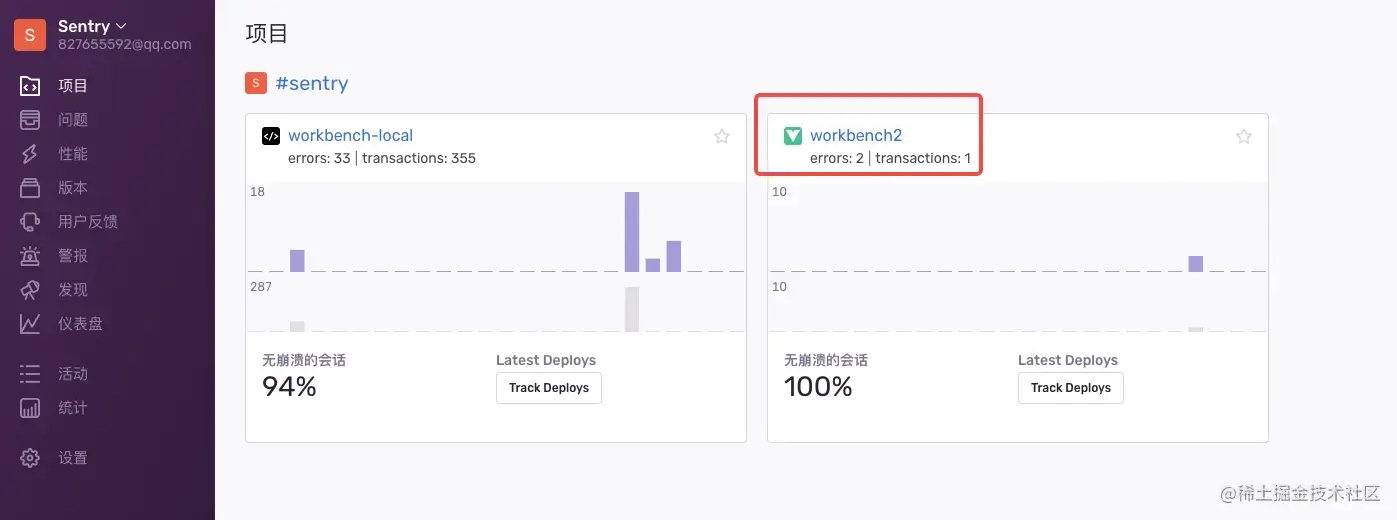1397x520 pixels.
Task: Click the workbench2 errors and transactions text
Action: click(x=890, y=158)
